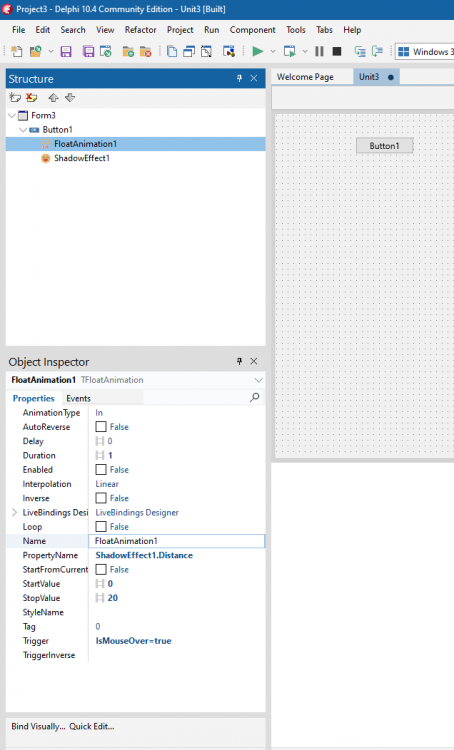
Task: Open the Project menu
Action: [180, 30]
